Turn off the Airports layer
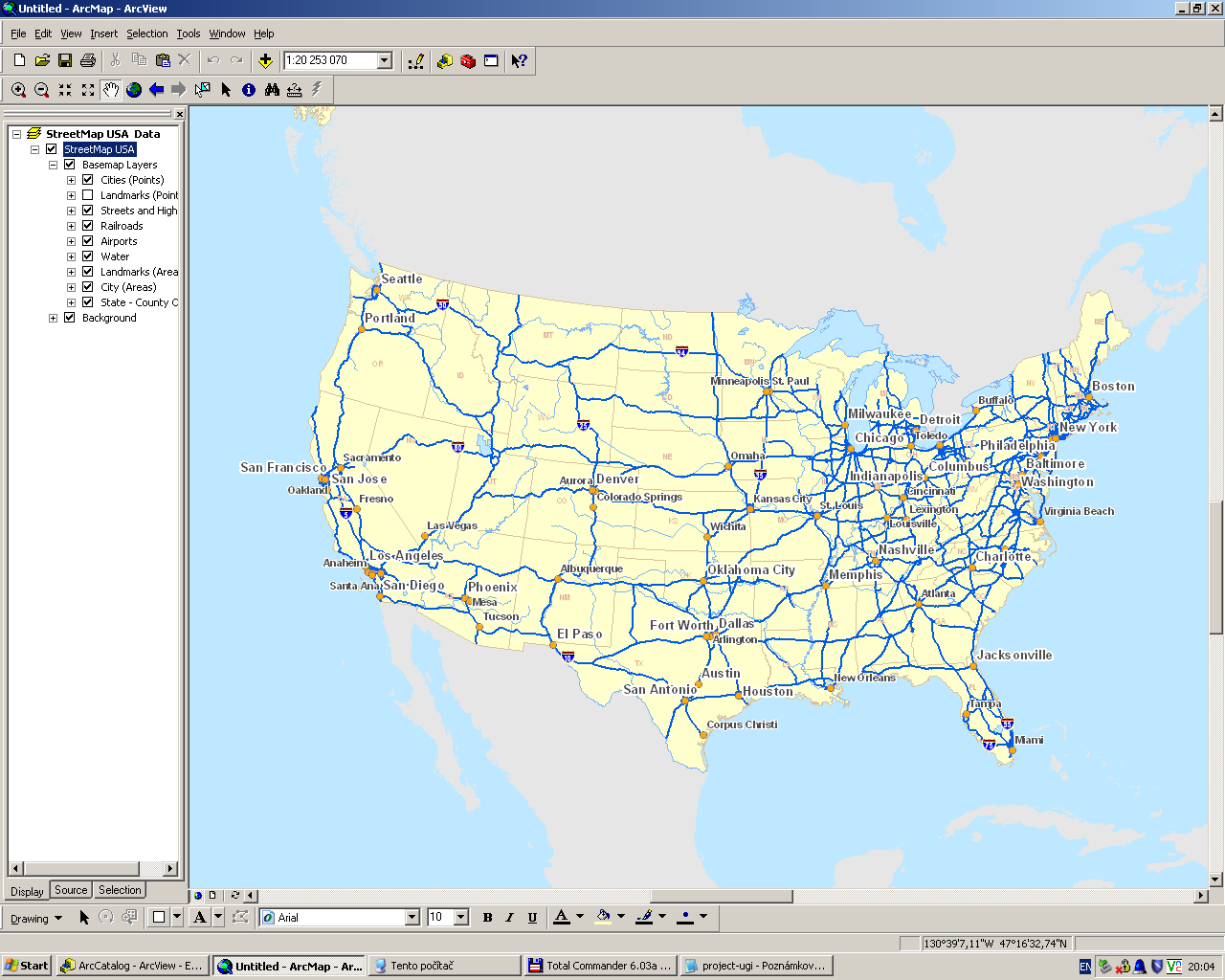This screenshot has height=980, width=1225. tap(87, 241)
